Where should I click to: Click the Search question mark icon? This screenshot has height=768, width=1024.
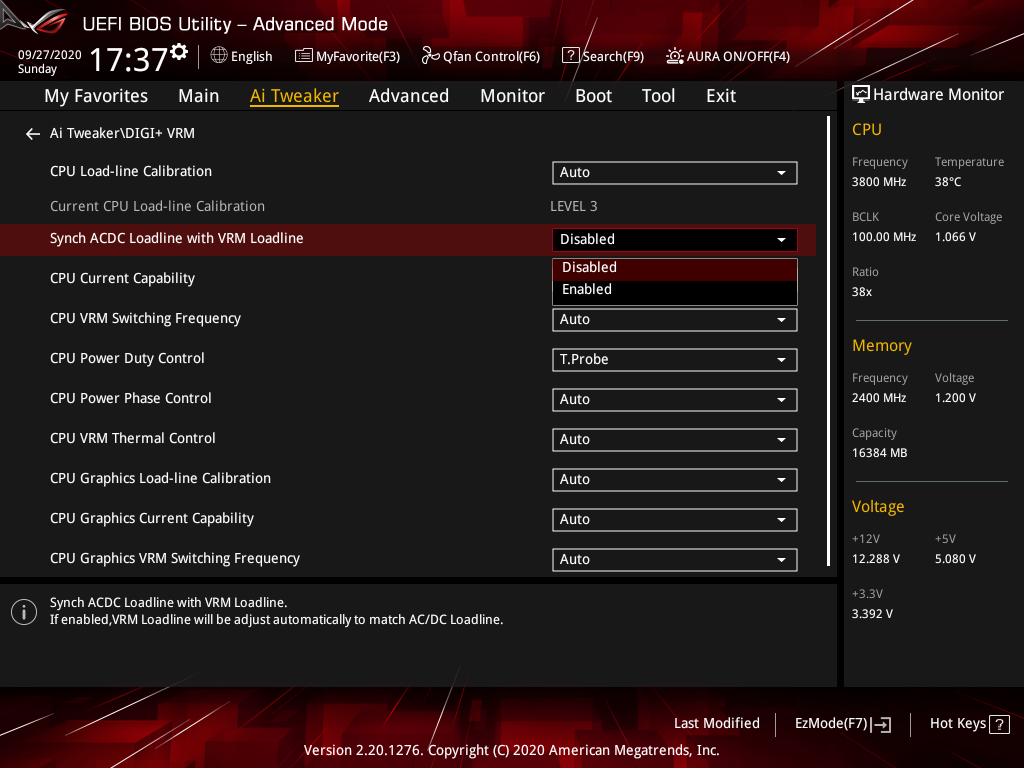point(570,56)
